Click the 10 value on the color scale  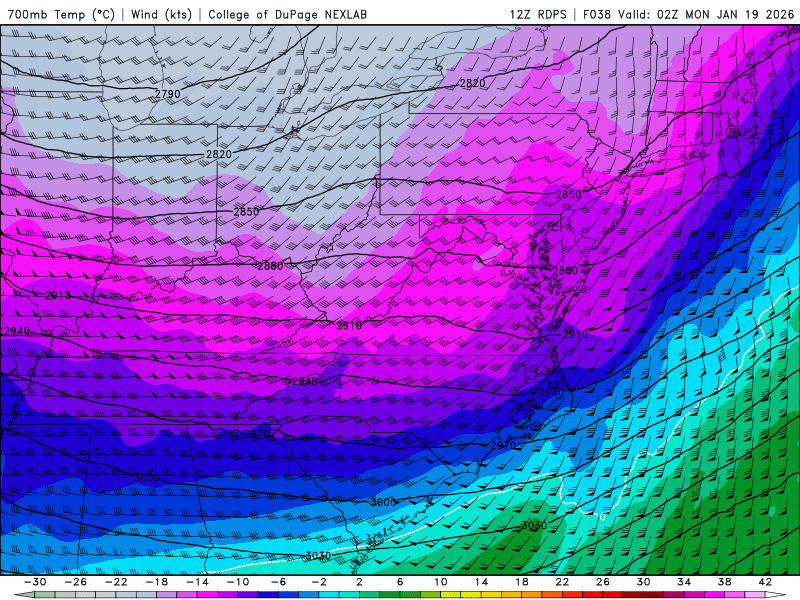click(x=440, y=582)
